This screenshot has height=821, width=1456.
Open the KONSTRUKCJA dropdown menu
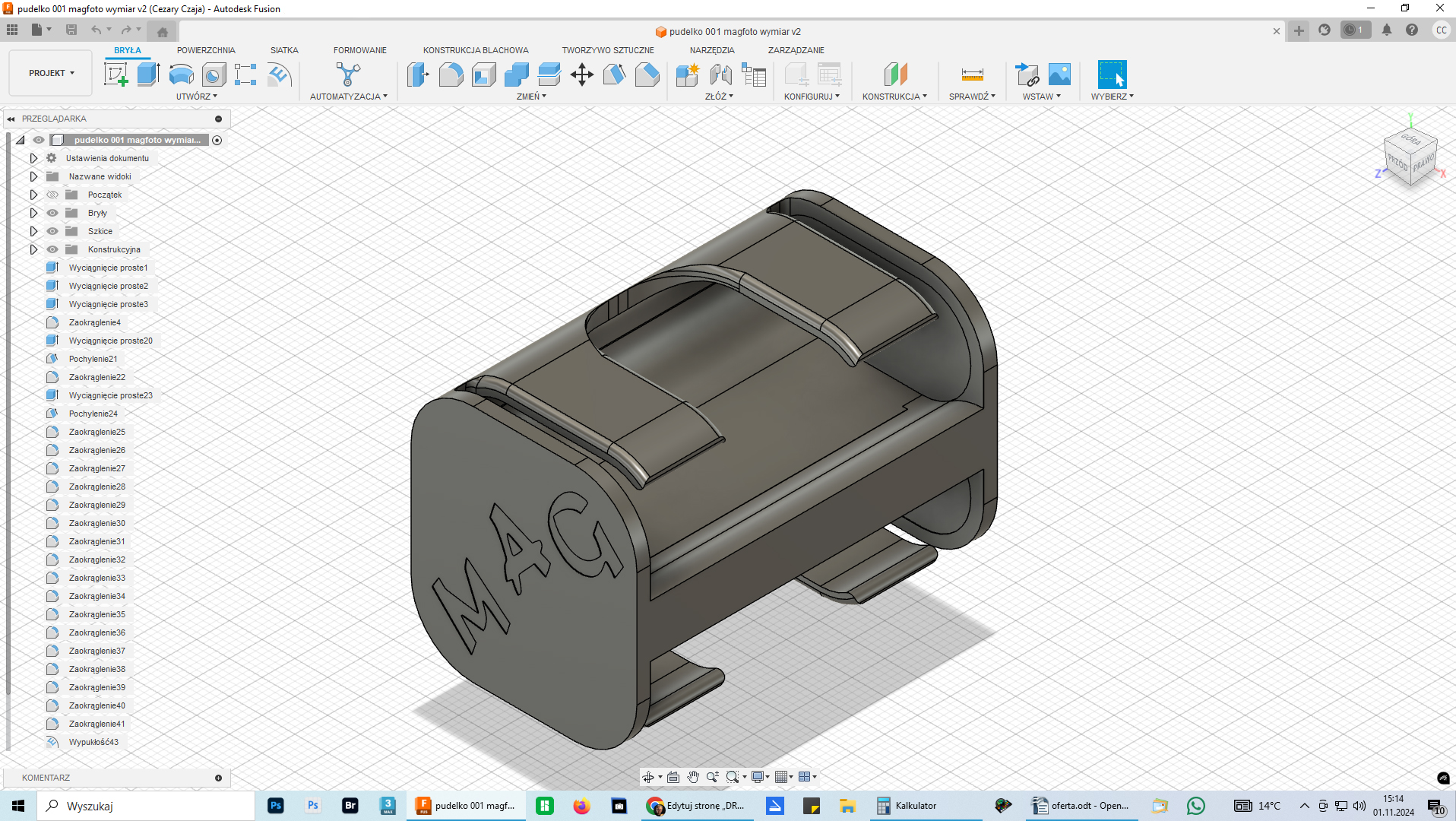click(x=894, y=97)
